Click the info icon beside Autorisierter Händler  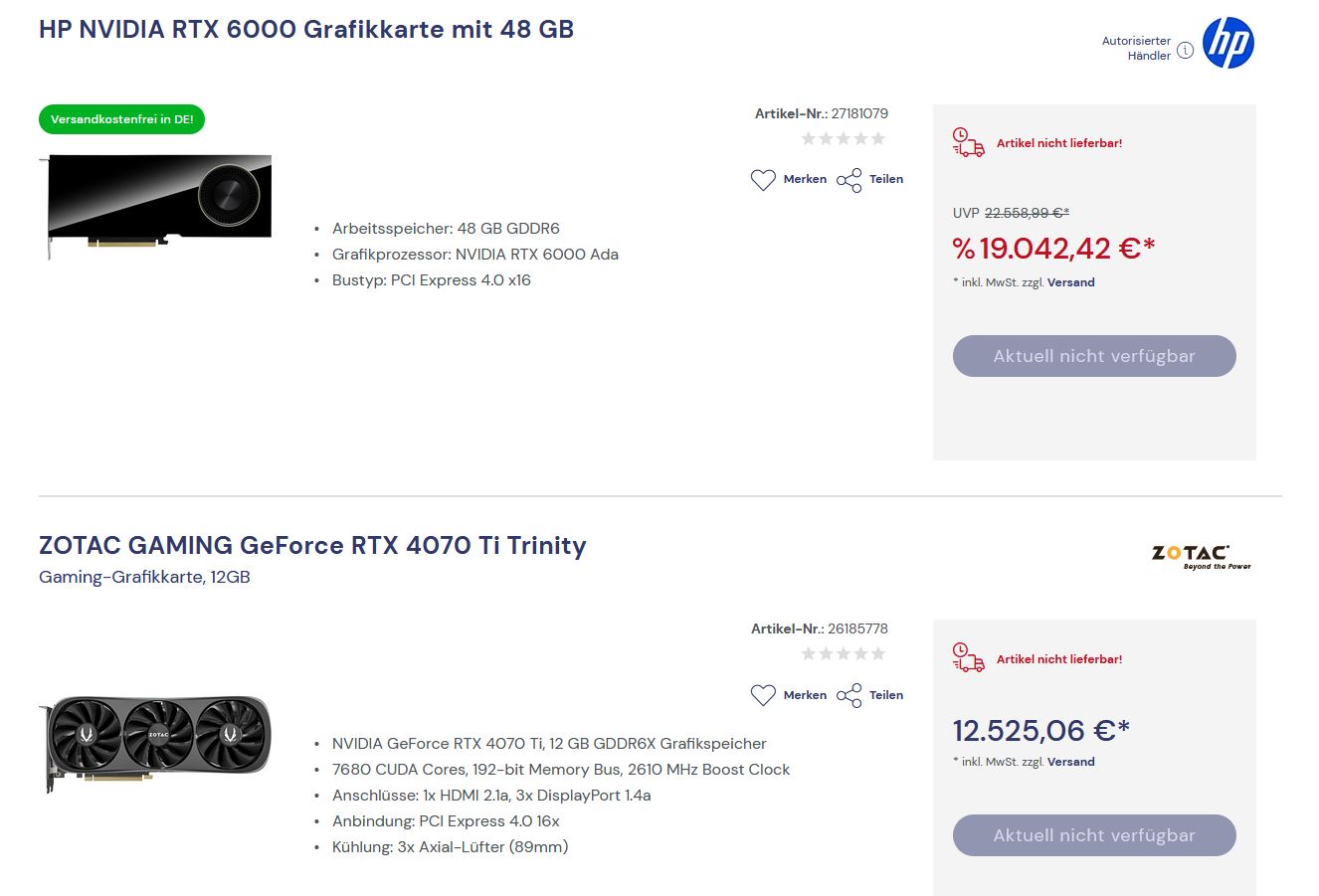click(x=1185, y=50)
